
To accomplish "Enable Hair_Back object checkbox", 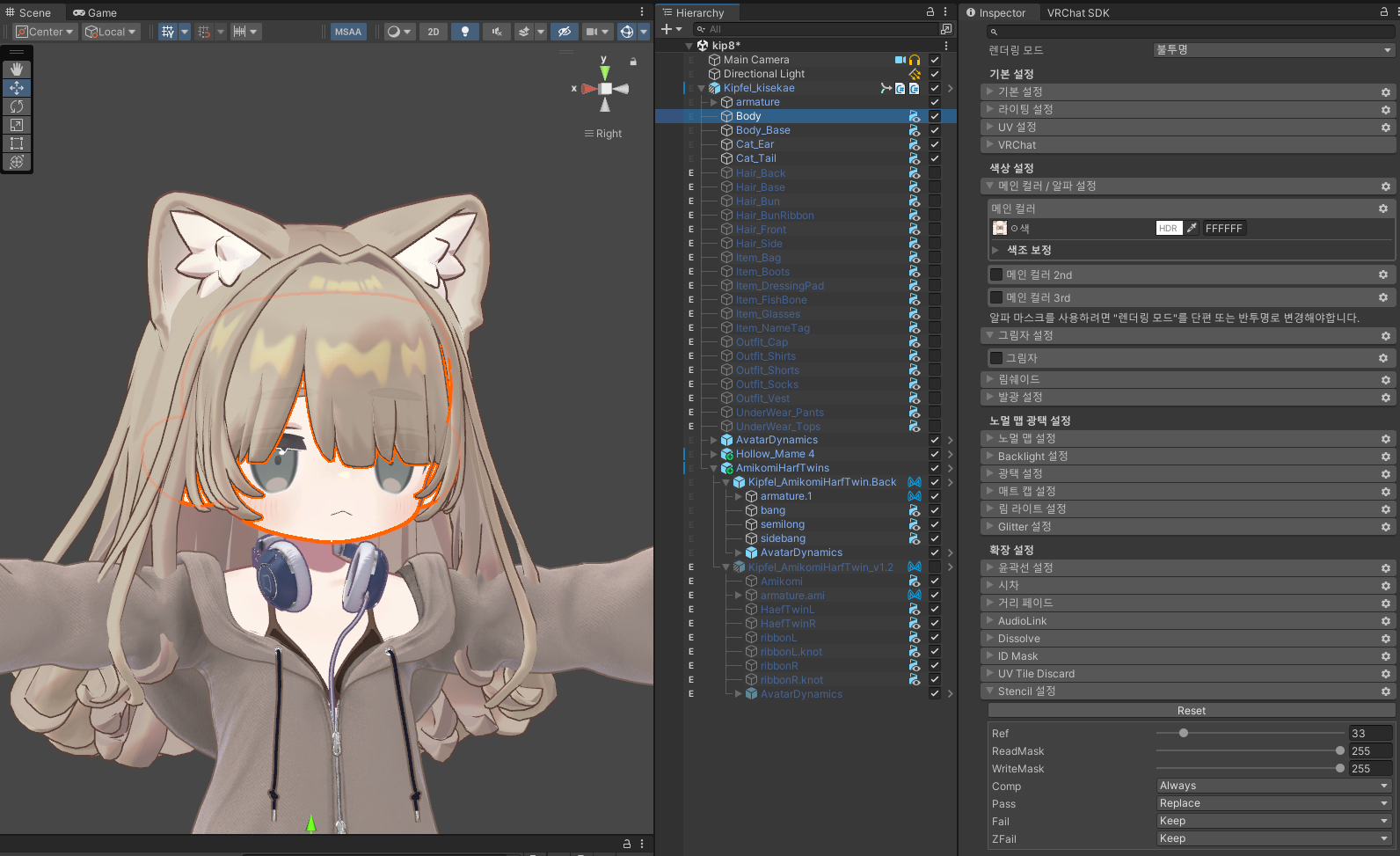I will pyautogui.click(x=935, y=173).
